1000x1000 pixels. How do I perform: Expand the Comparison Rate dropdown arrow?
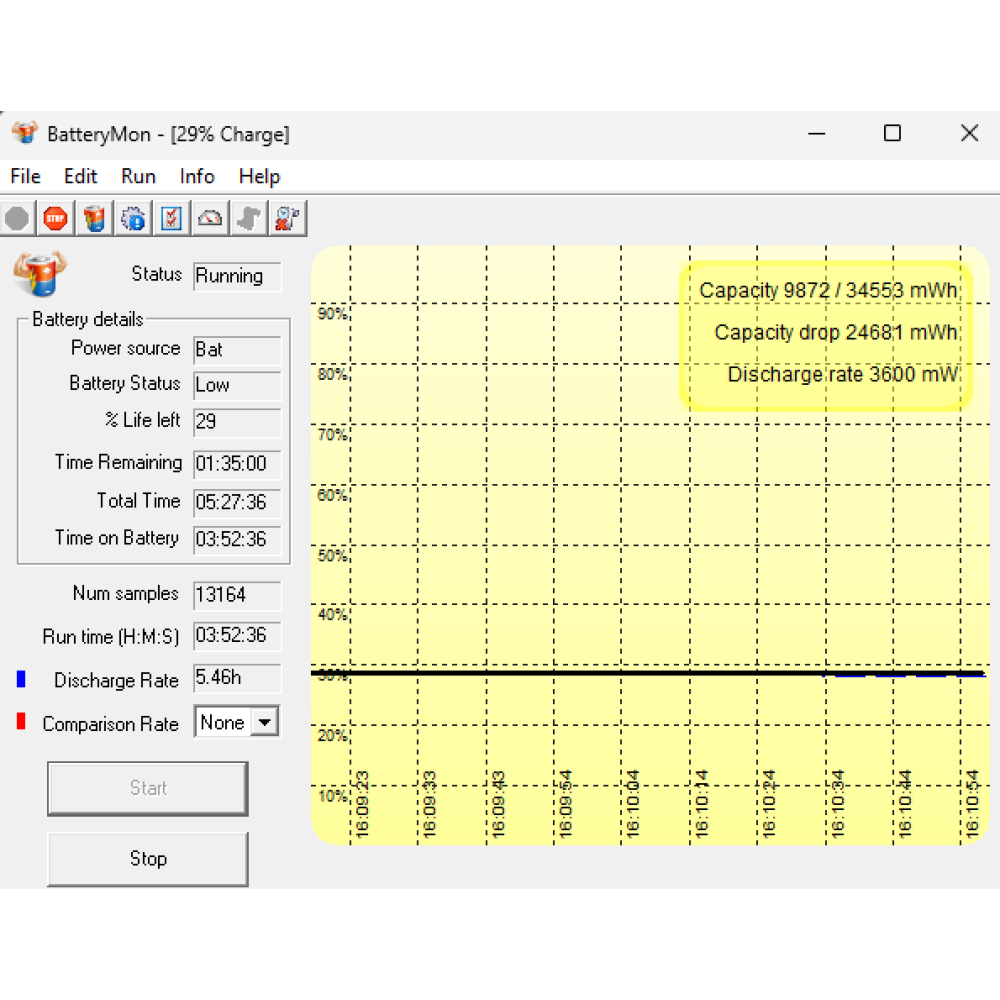265,723
